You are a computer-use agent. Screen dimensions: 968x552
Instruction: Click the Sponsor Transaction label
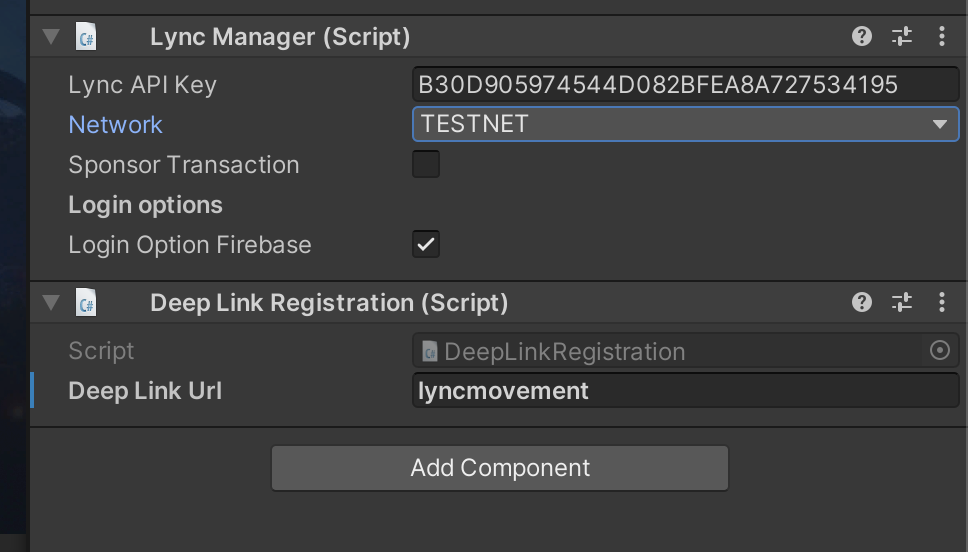click(184, 165)
